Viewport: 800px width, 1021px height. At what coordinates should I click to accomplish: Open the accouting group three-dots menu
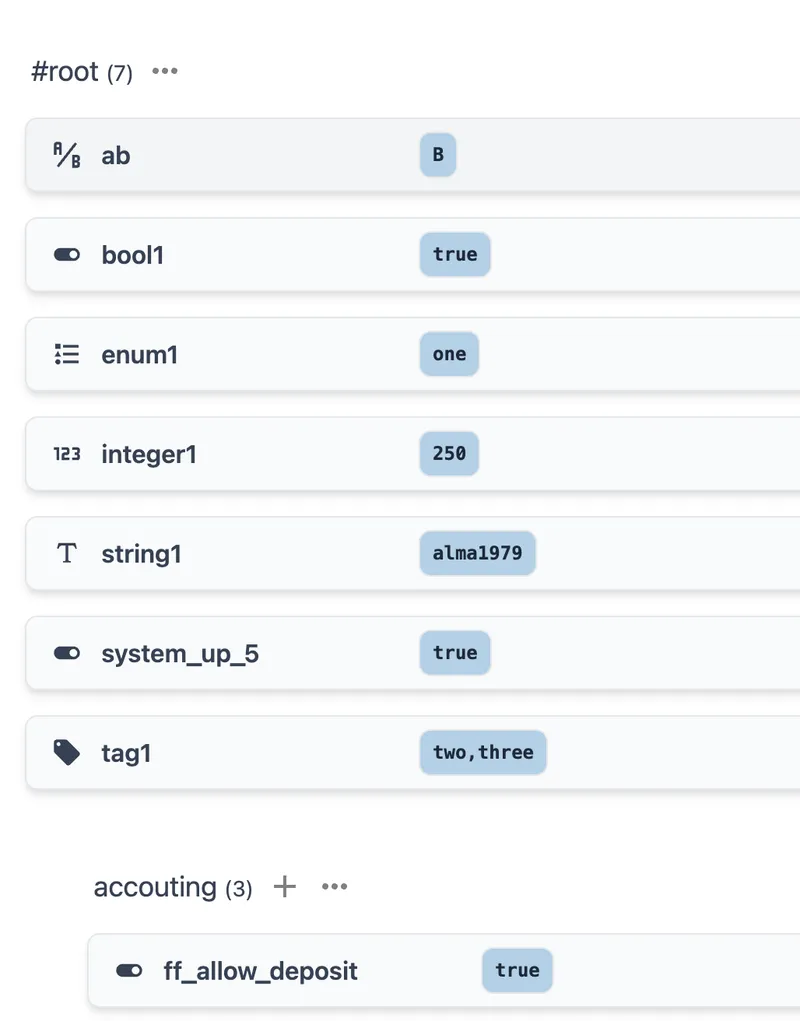tap(334, 887)
